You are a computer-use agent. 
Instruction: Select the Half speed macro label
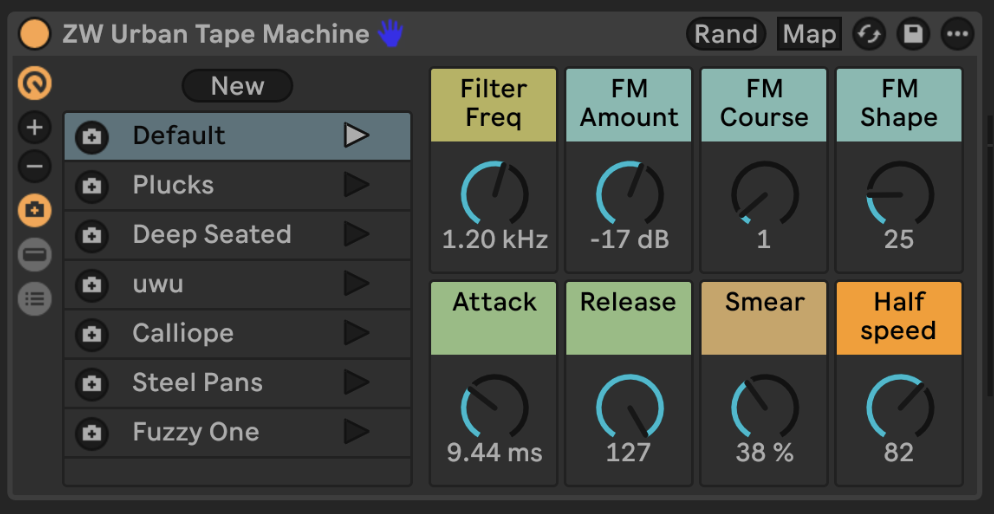point(899,319)
